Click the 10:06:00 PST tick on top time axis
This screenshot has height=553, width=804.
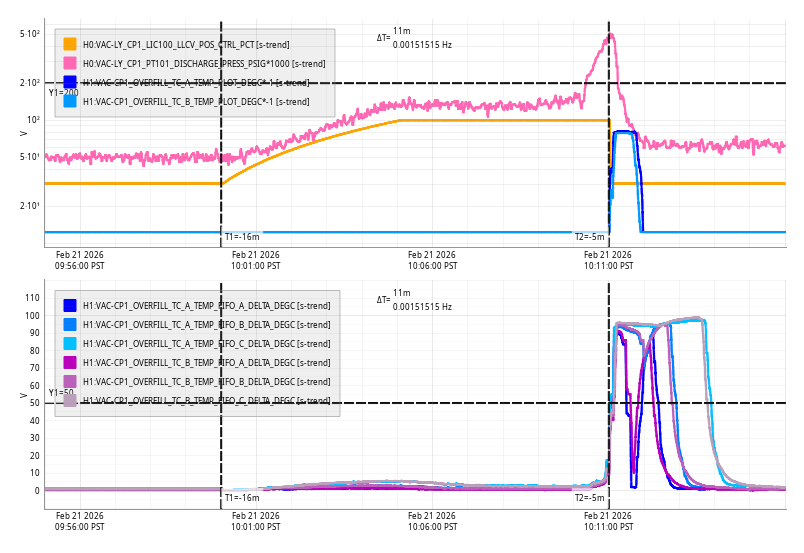coord(432,260)
